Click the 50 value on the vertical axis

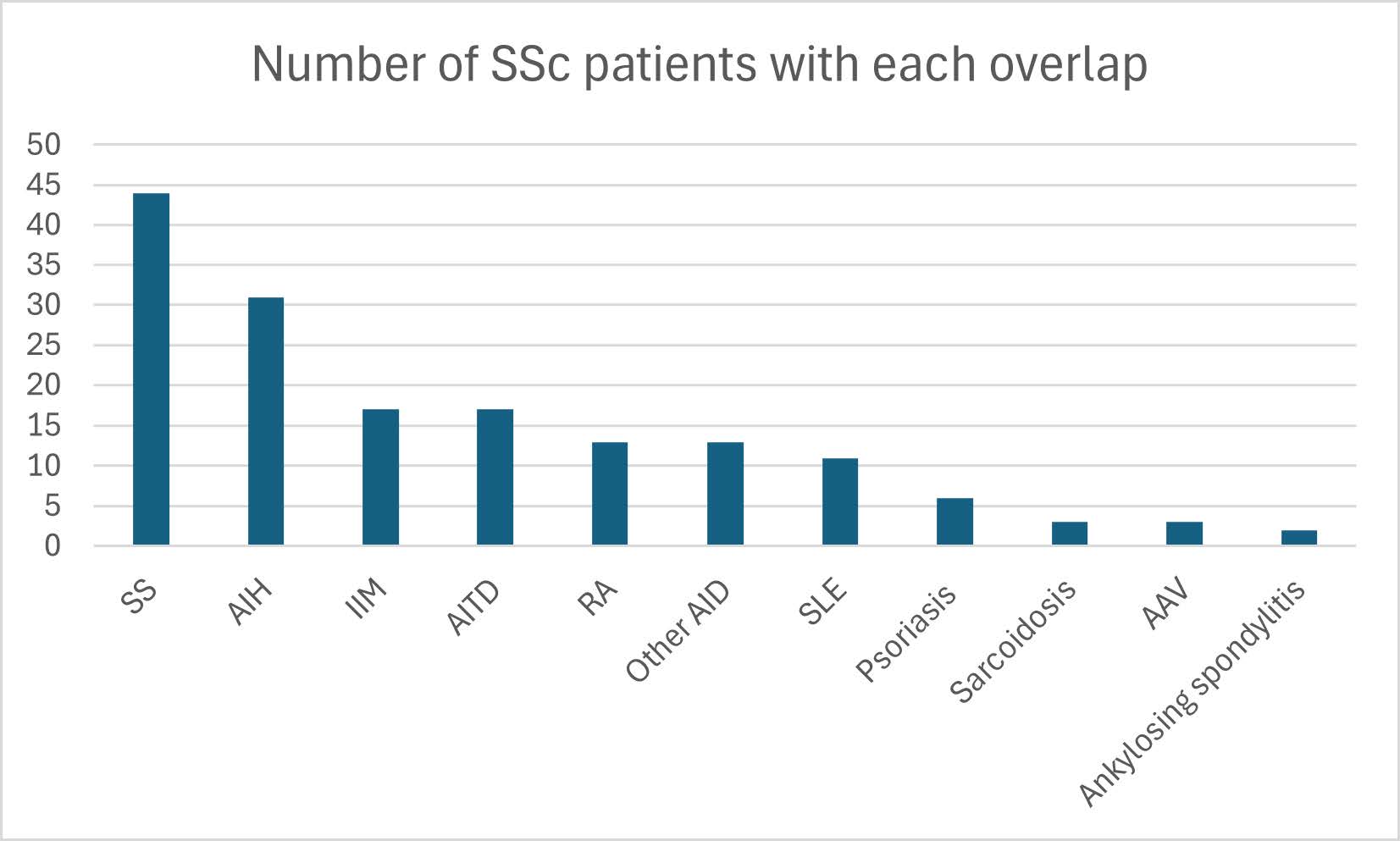[x=44, y=145]
